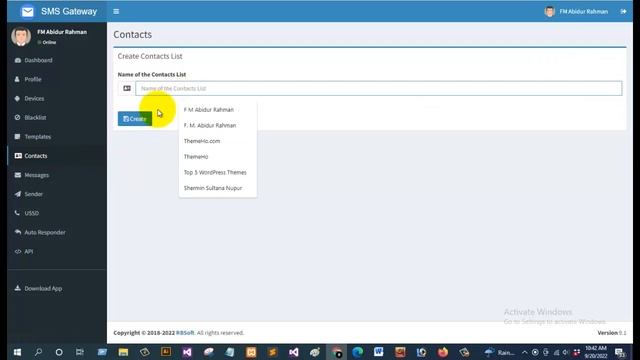Select the "Top 5 WordPress Themes" suggestion
Viewport: 640px width, 360px height.
pos(218,172)
